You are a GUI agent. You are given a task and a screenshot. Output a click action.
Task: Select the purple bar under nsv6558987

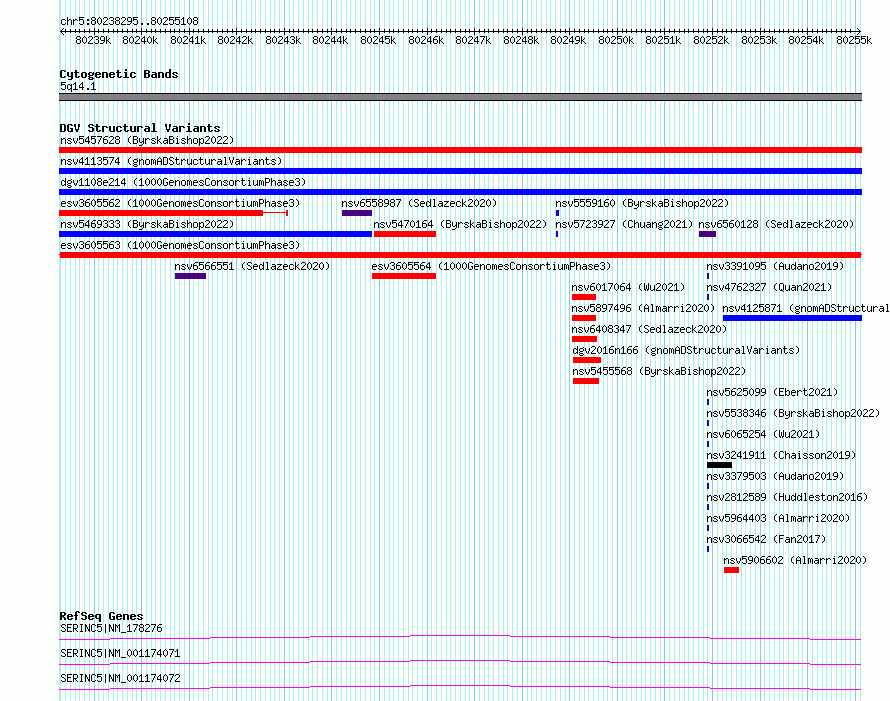click(x=357, y=213)
